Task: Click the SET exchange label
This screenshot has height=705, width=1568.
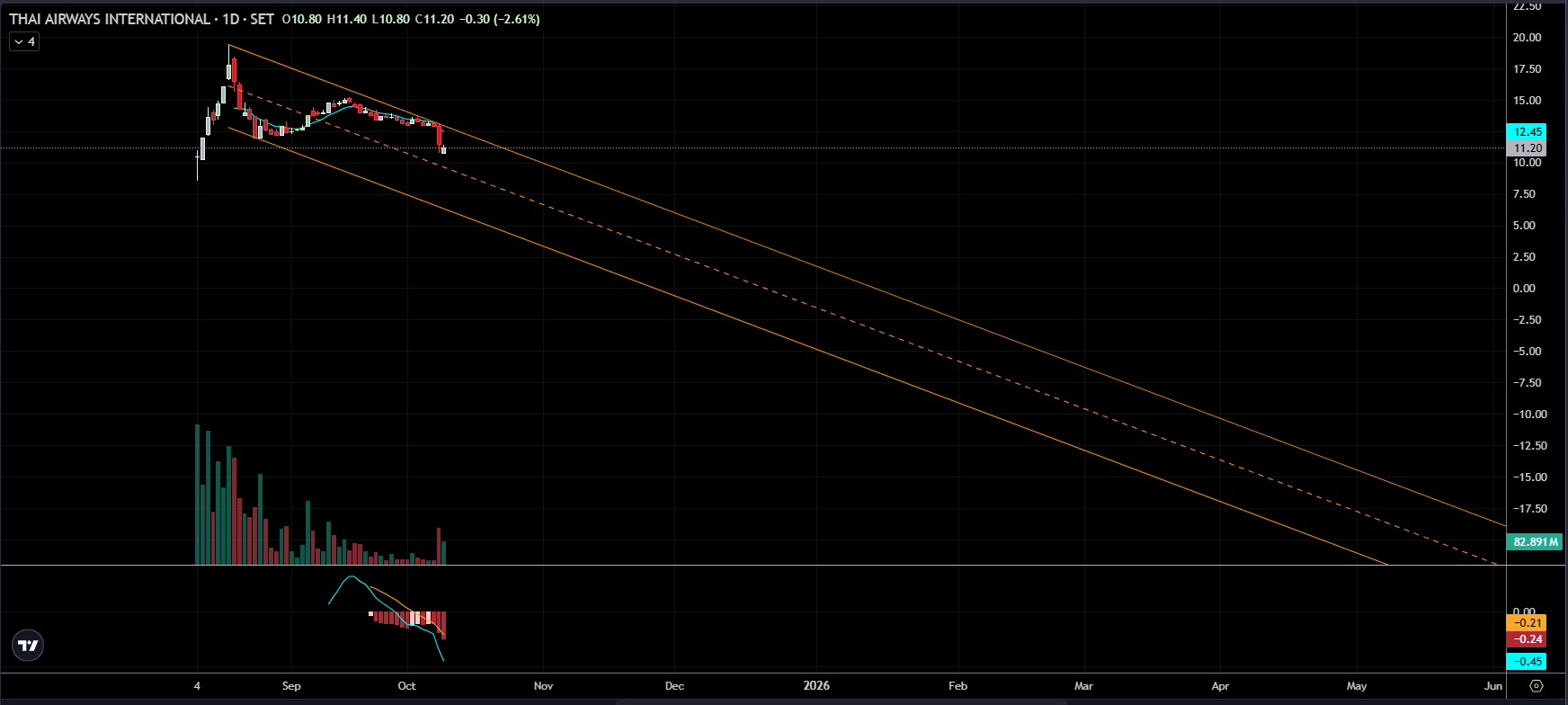Action: click(263, 19)
